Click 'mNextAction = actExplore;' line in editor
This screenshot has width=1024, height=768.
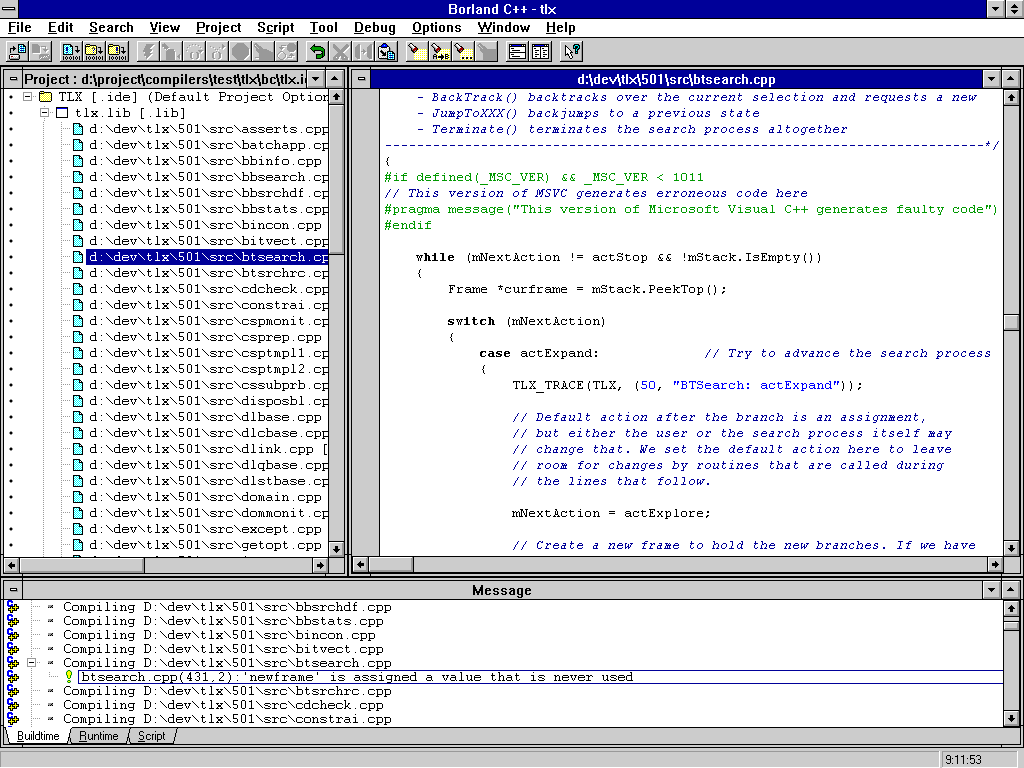(611, 513)
